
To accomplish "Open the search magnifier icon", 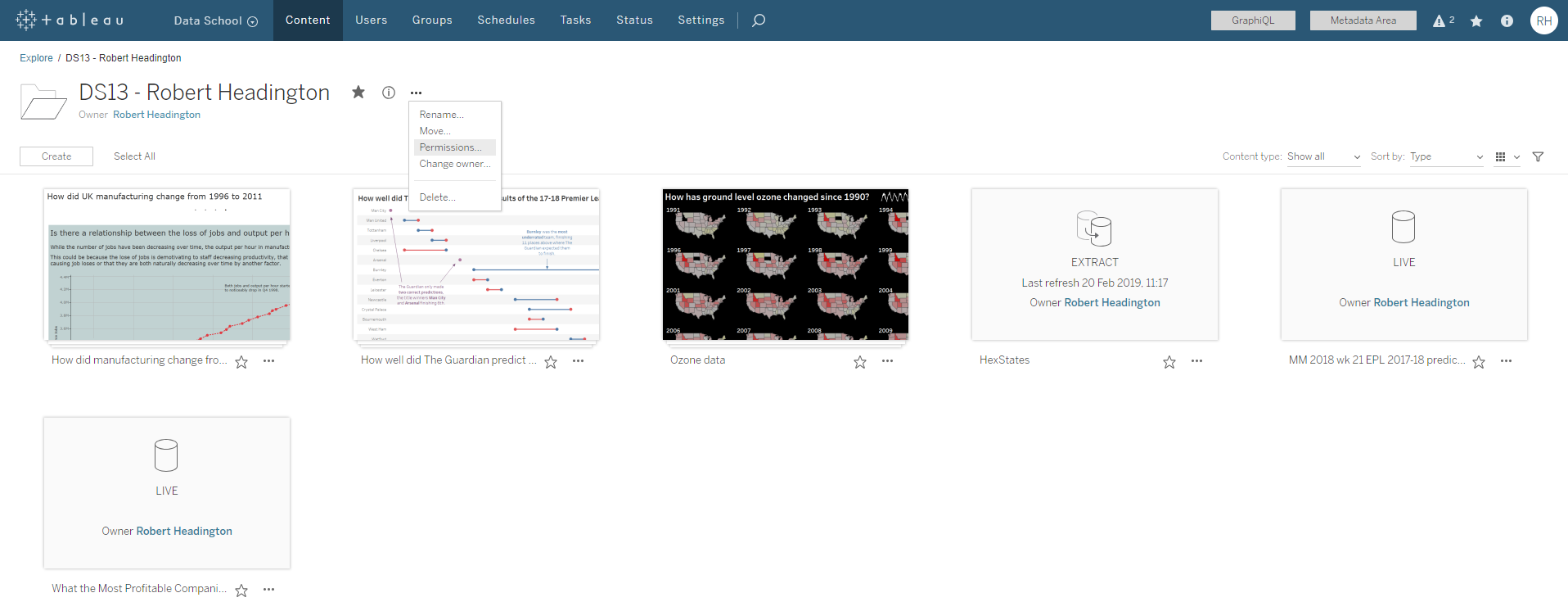I will (759, 20).
